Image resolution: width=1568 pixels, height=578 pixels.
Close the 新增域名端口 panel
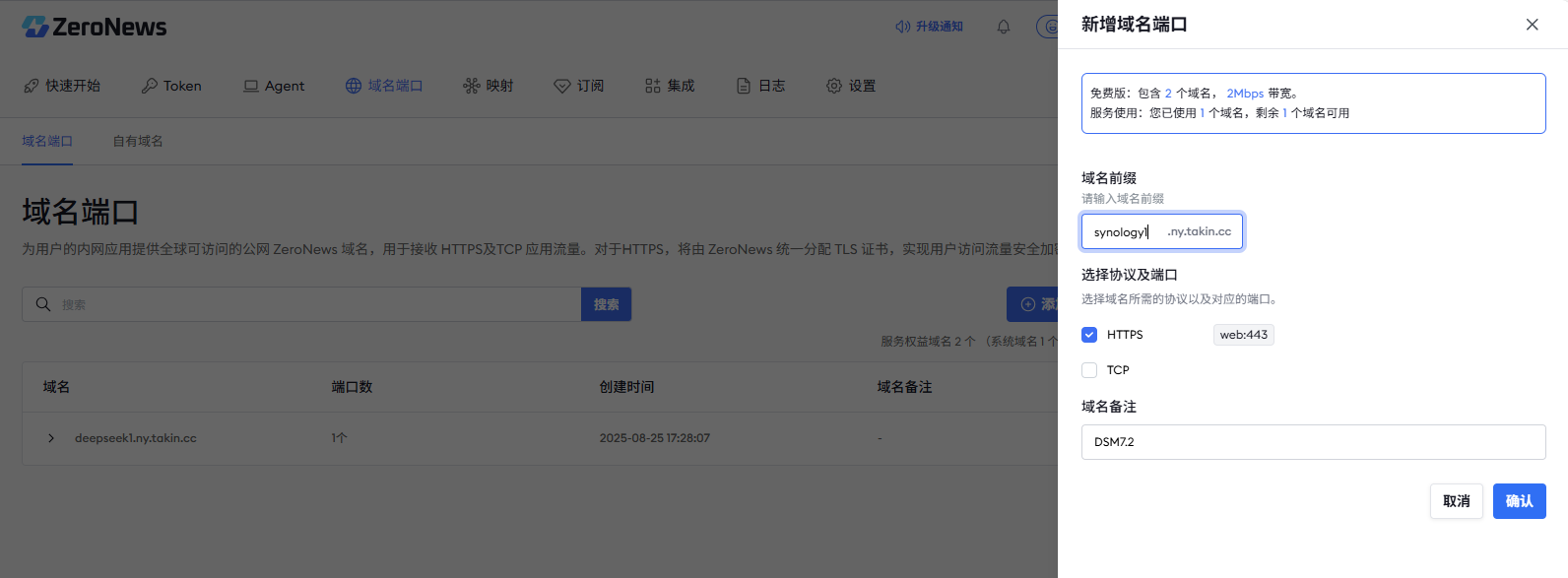(1532, 25)
